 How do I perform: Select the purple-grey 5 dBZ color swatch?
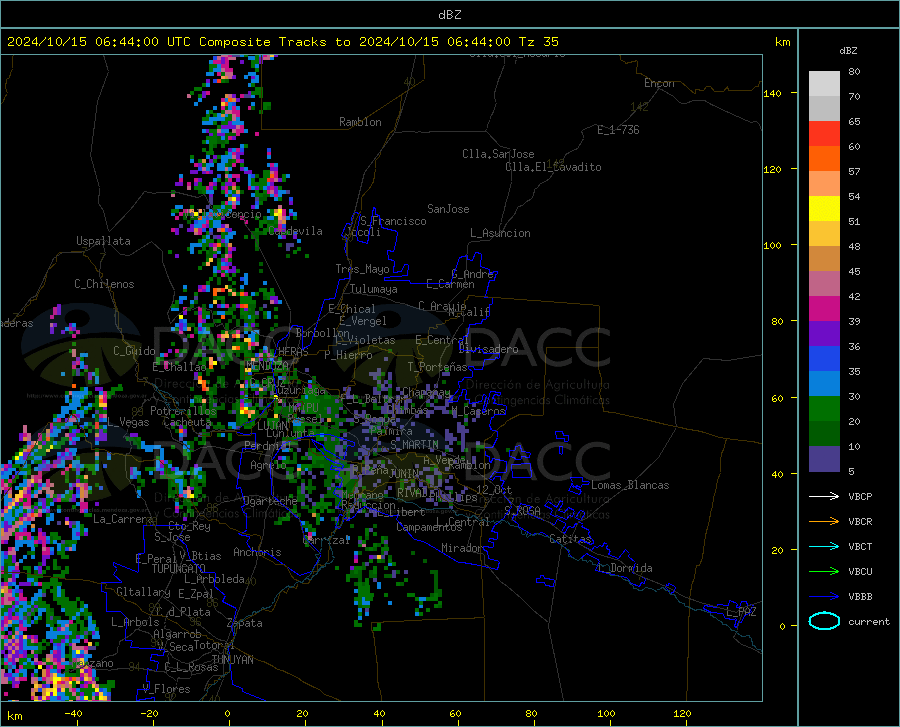coord(824,459)
